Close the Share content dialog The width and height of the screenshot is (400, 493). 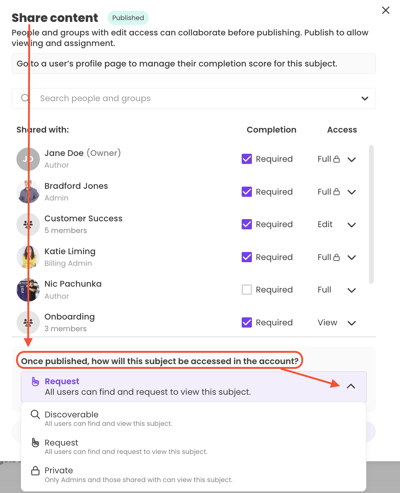(386, 10)
